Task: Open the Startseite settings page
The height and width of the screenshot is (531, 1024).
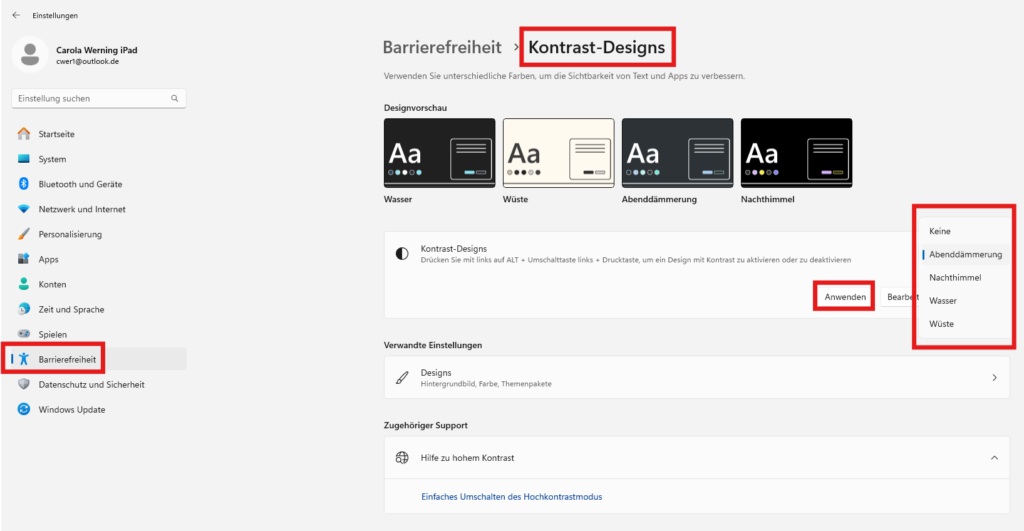Action: pos(99,134)
